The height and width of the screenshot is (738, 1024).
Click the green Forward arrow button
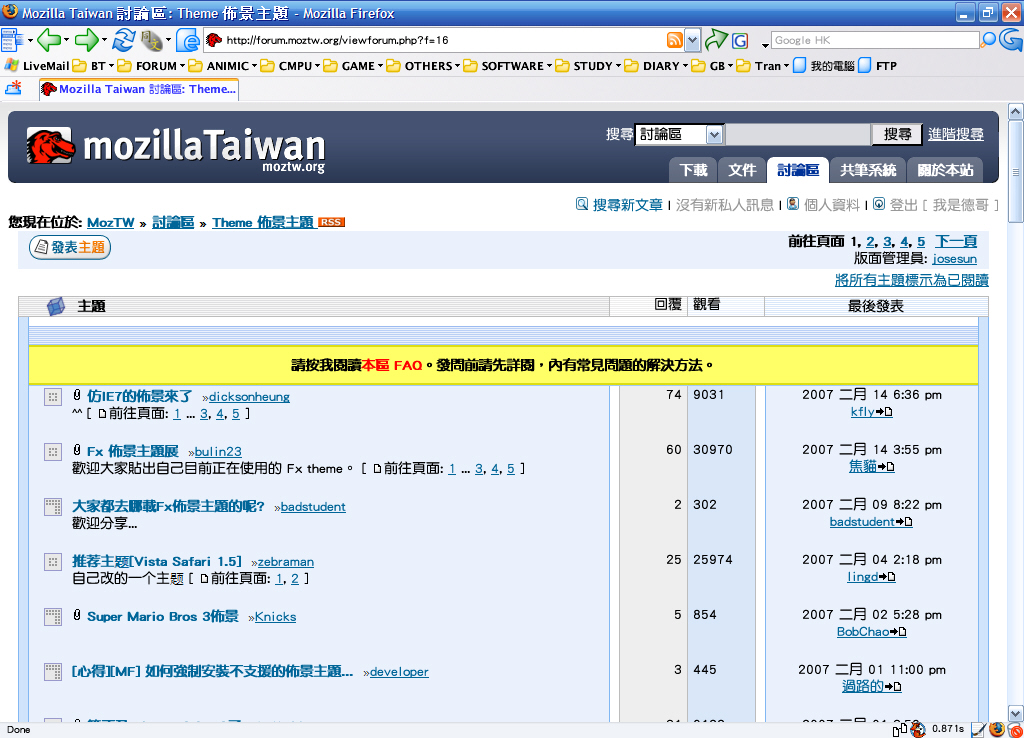click(85, 40)
